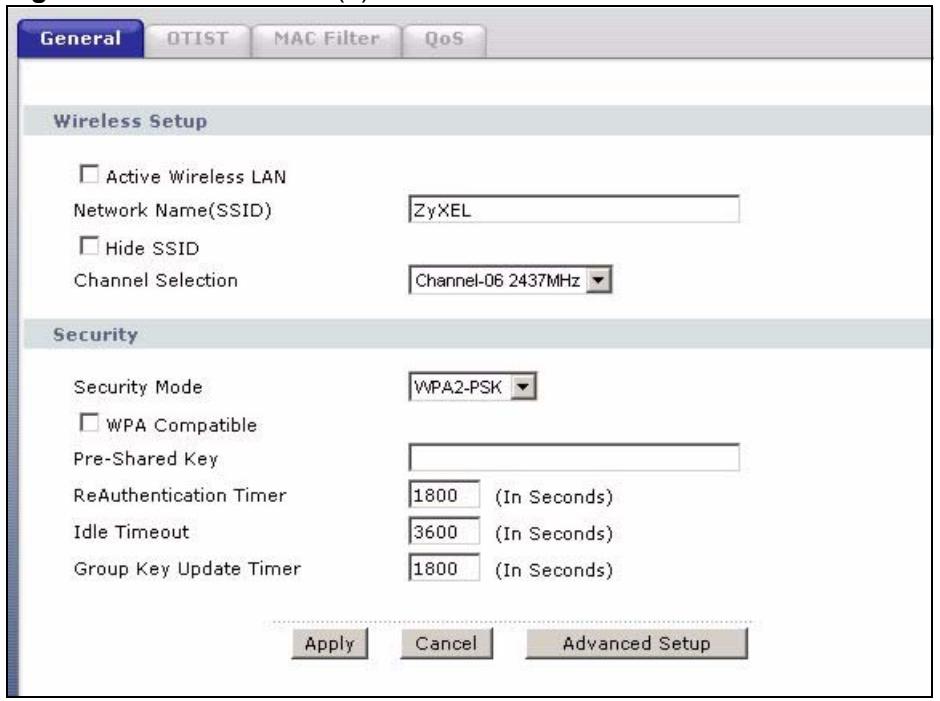Click the ReAuthentication Timer label
The width and height of the screenshot is (940, 701).
(x=180, y=495)
